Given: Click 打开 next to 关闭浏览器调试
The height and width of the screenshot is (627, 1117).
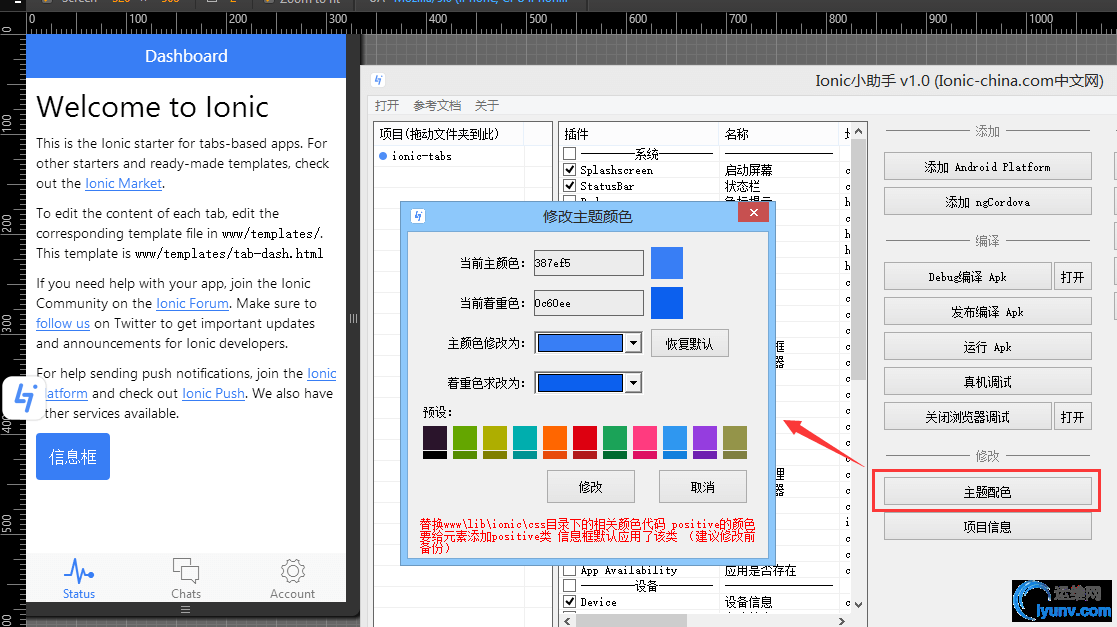Looking at the screenshot, I should pyautogui.click(x=1072, y=416).
